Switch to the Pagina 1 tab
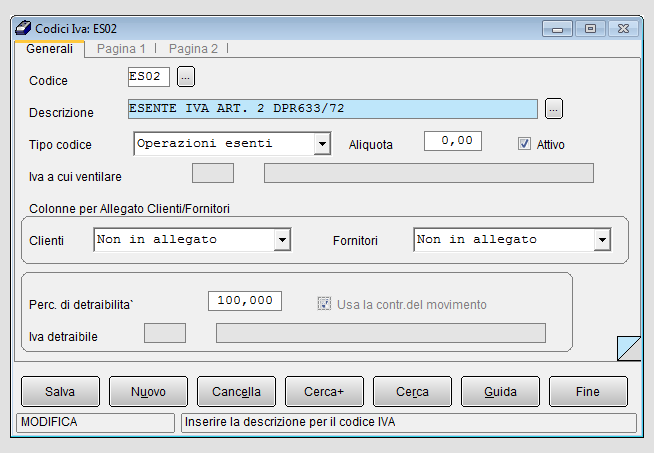 (x=121, y=49)
